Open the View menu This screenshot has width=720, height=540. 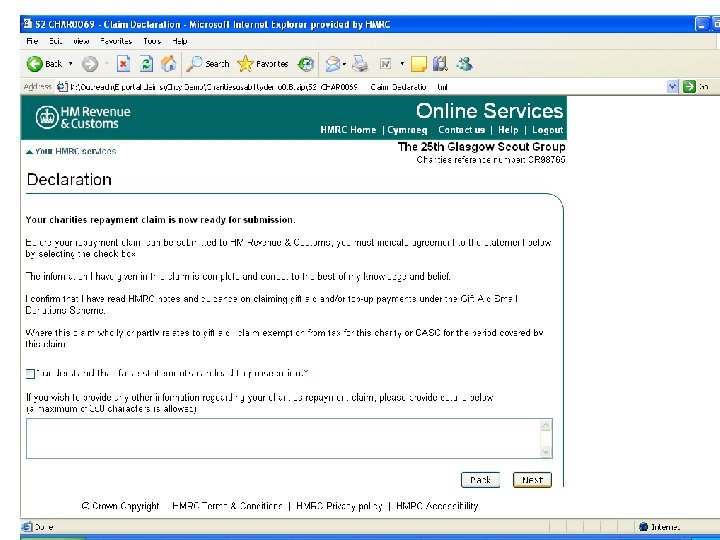click(81, 41)
